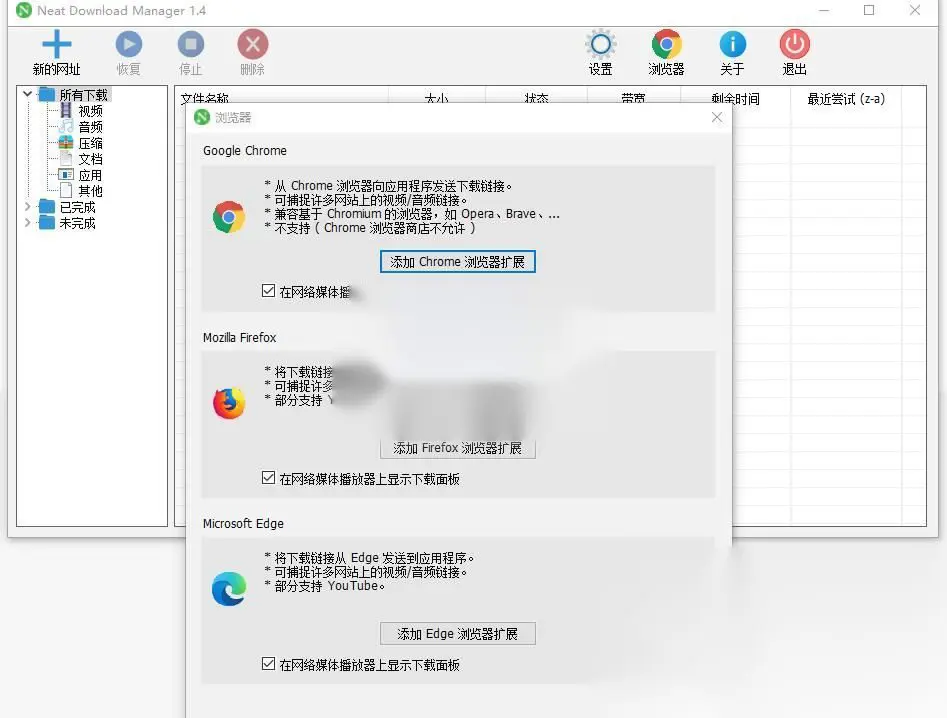Minimize the Neat Download Manager window

click(x=824, y=10)
